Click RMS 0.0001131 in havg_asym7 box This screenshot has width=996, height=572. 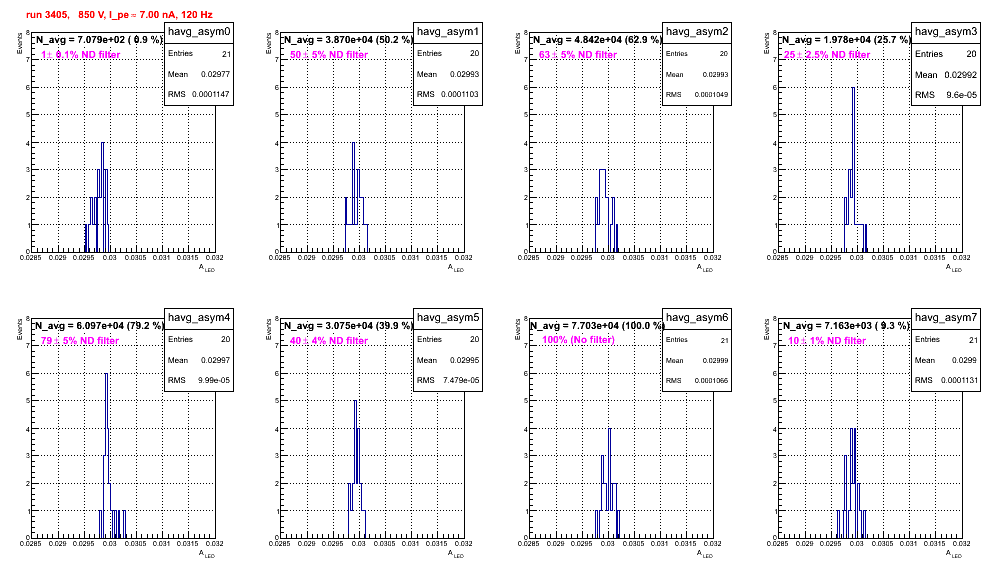coord(946,380)
